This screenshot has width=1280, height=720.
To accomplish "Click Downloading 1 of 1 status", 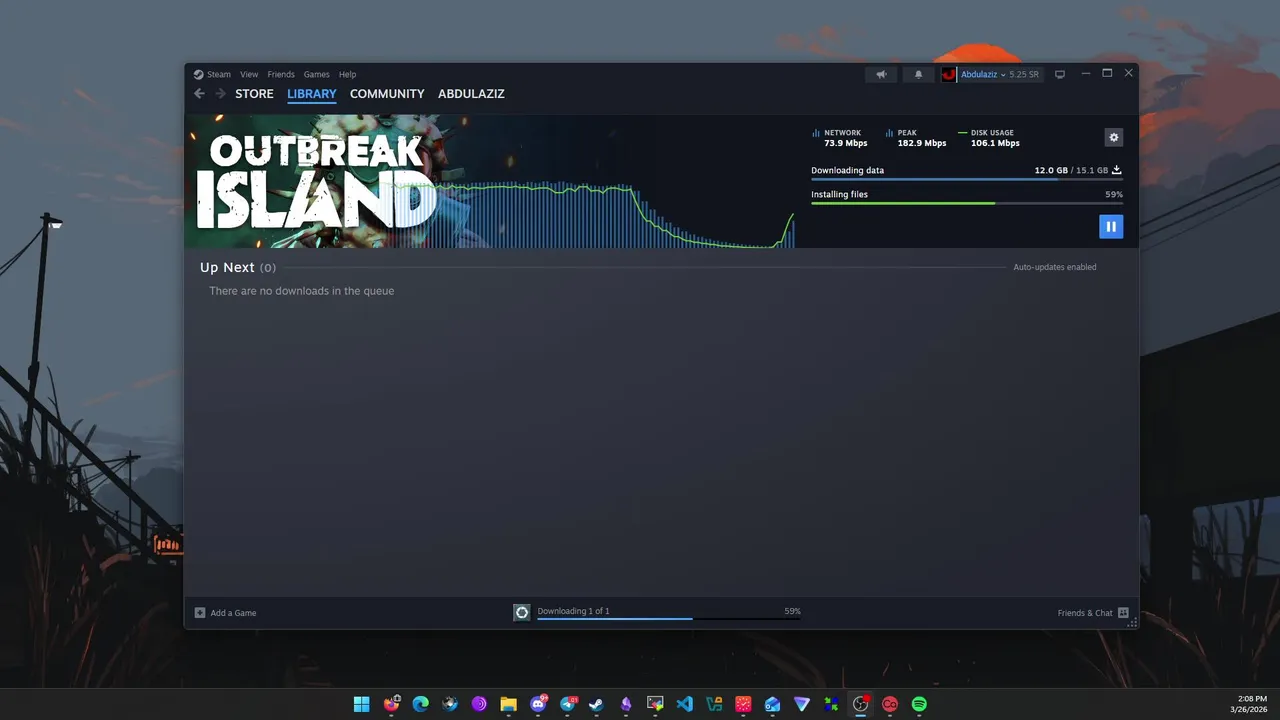I will (573, 611).
